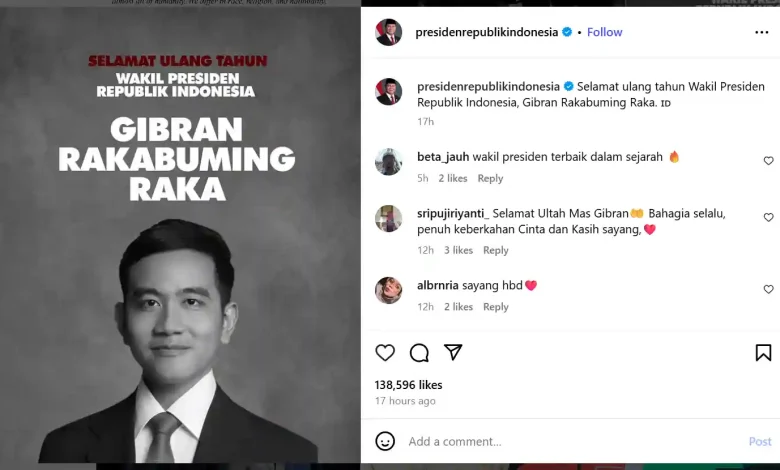Image resolution: width=780 pixels, height=470 pixels.
Task: Save the post with the bookmark icon
Action: point(763,353)
